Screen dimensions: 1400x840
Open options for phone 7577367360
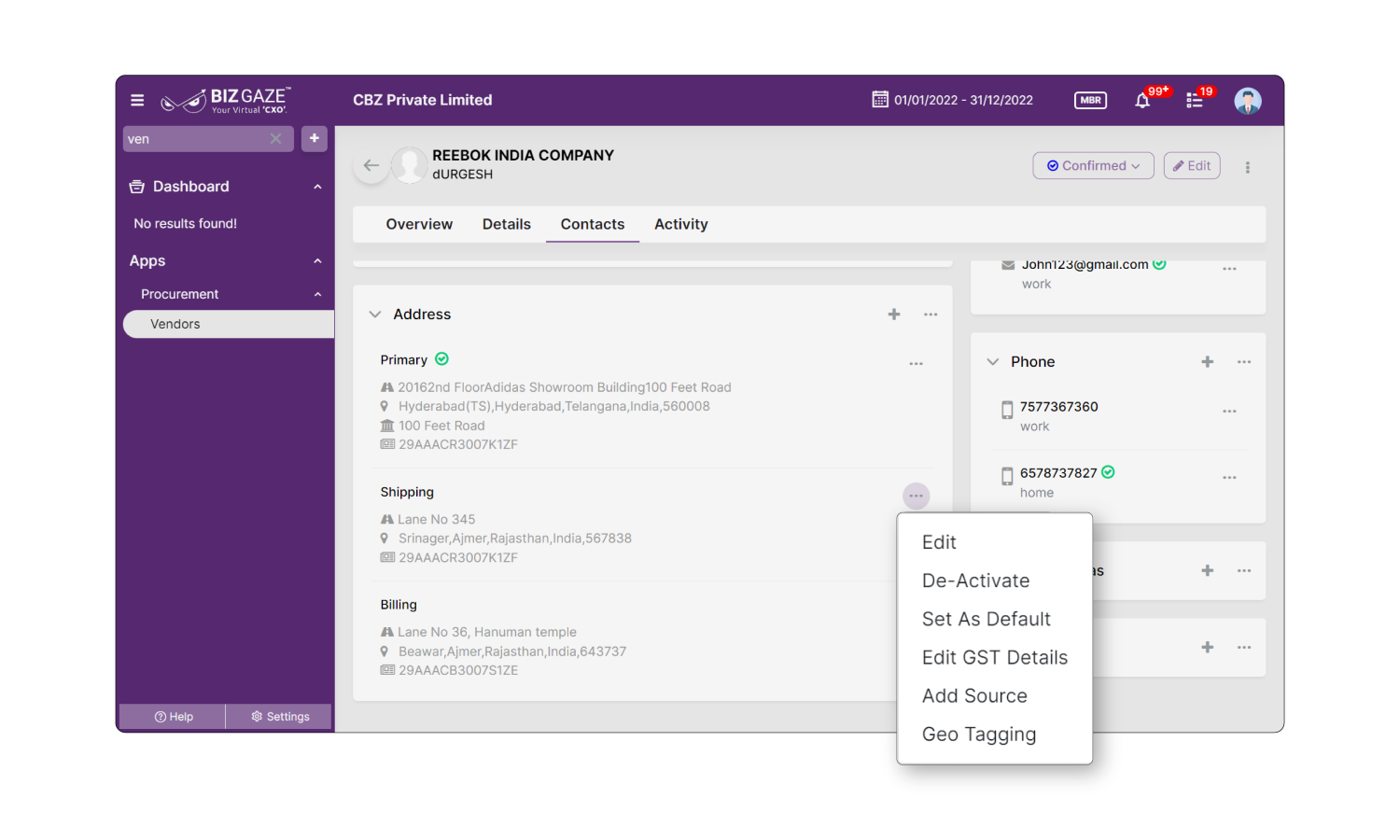(x=1229, y=411)
